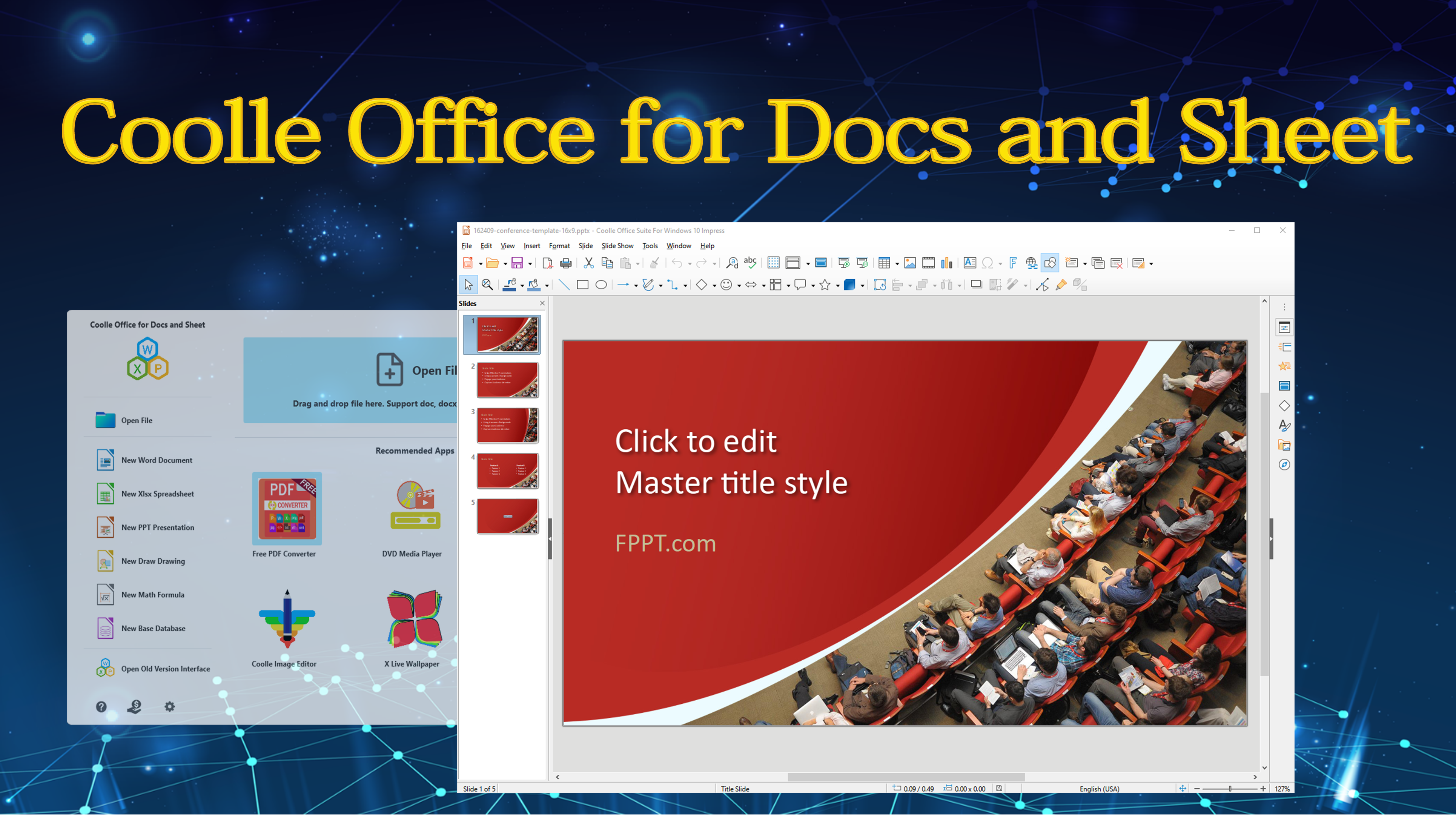Click Open Old Version Interface
The height and width of the screenshot is (815, 1456).
click(165, 669)
